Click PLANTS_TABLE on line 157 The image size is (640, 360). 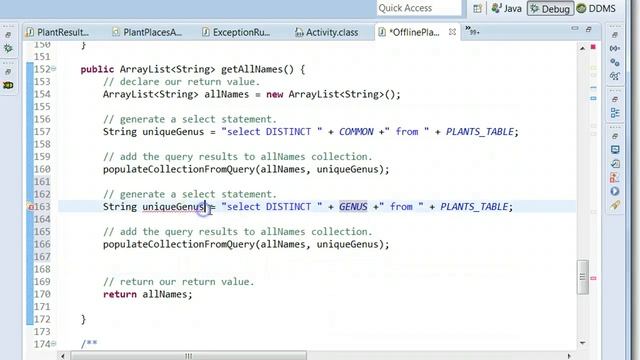(480, 132)
